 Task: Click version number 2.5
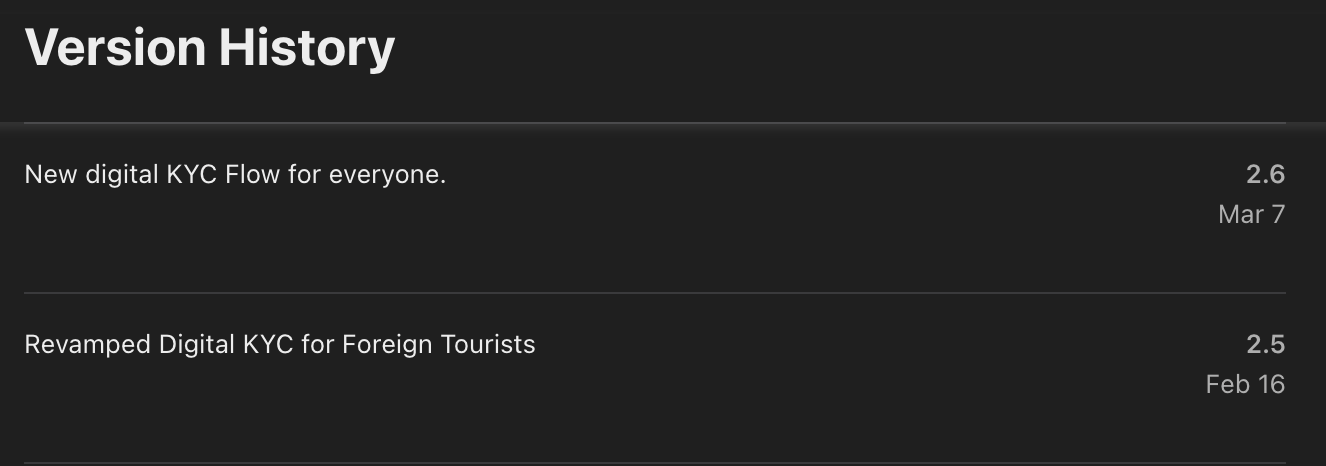tap(1265, 345)
